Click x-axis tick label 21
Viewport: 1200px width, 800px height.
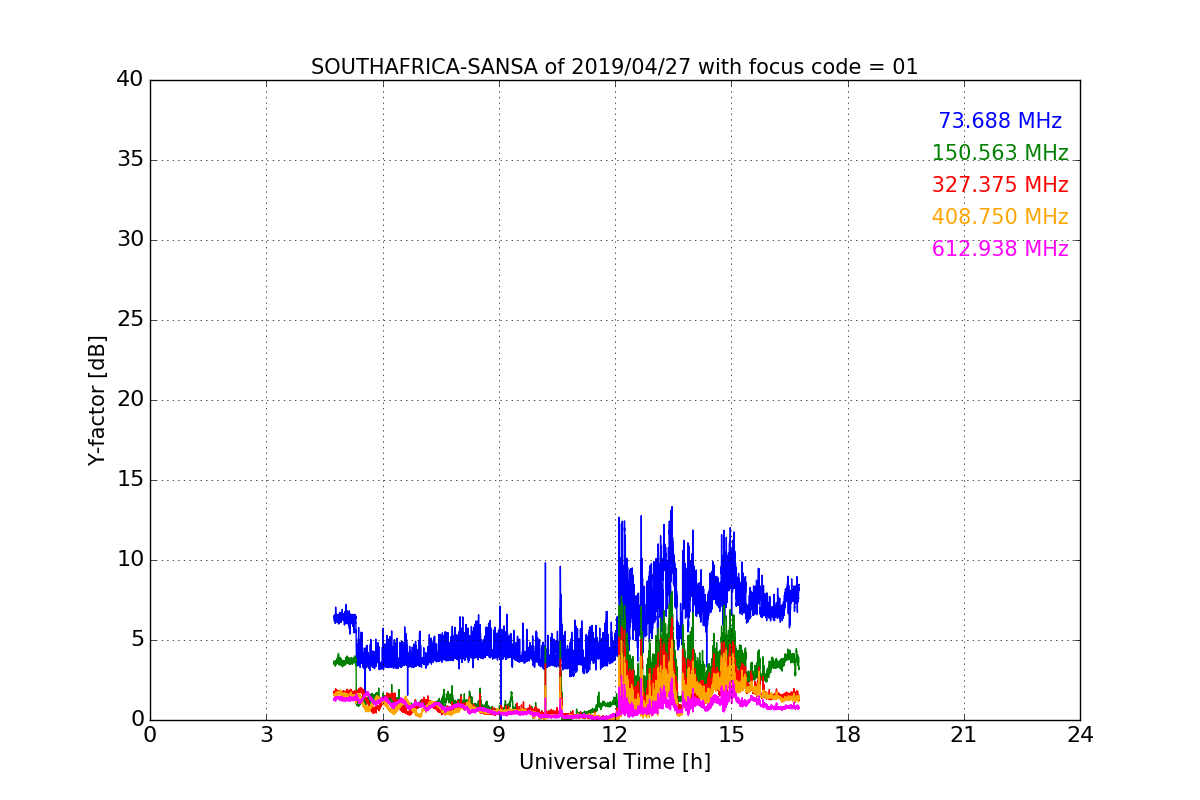tap(964, 734)
